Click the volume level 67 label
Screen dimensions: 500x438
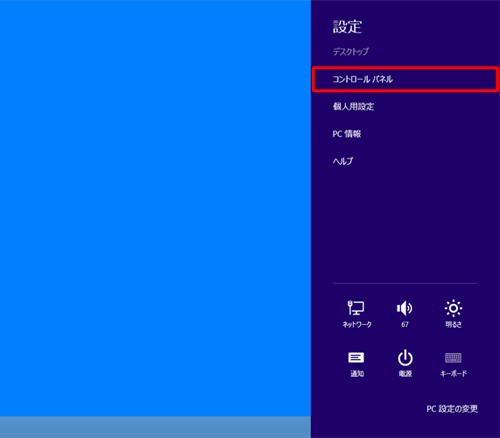coord(405,324)
